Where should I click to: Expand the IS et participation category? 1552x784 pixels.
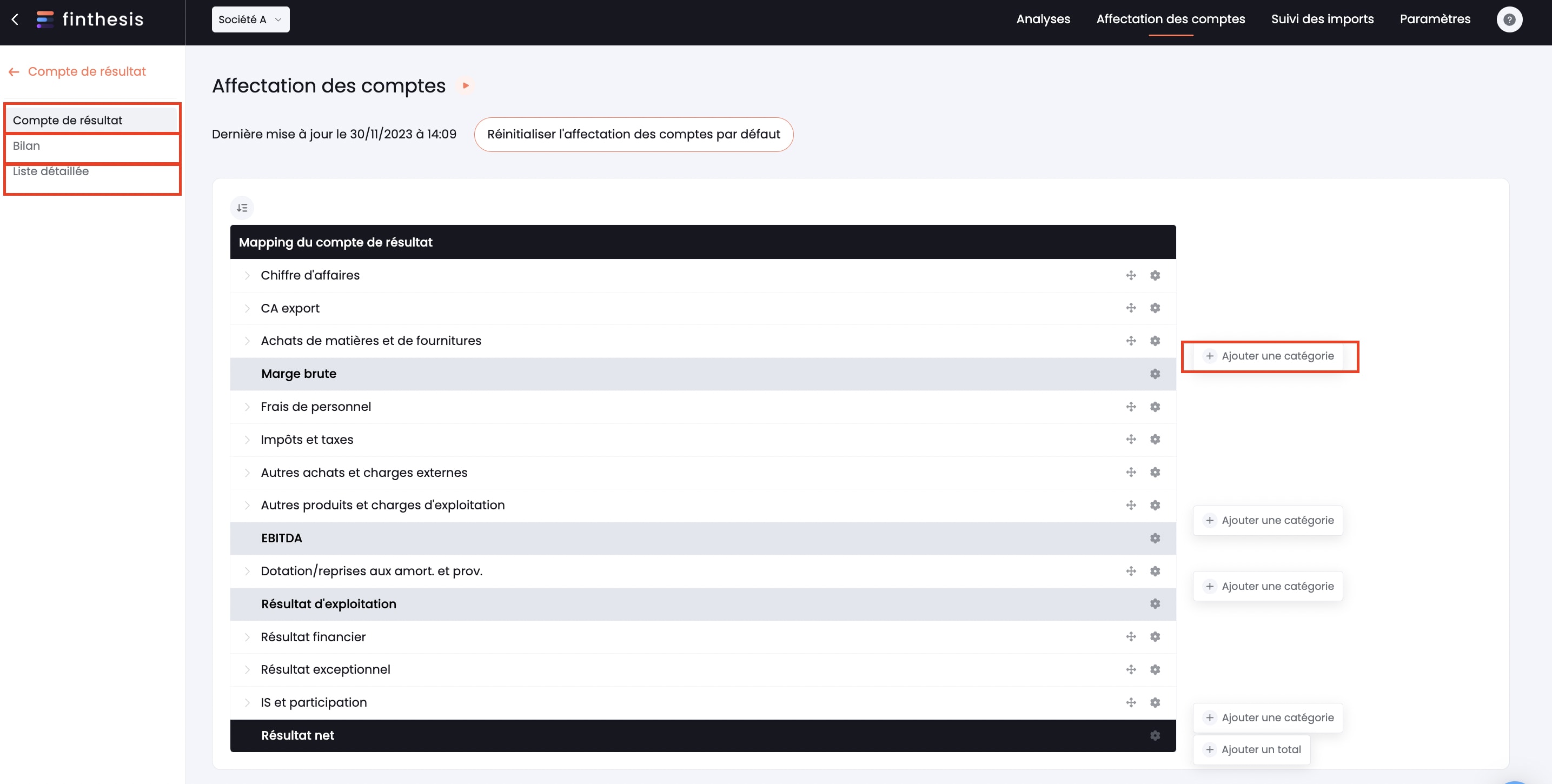click(x=247, y=703)
